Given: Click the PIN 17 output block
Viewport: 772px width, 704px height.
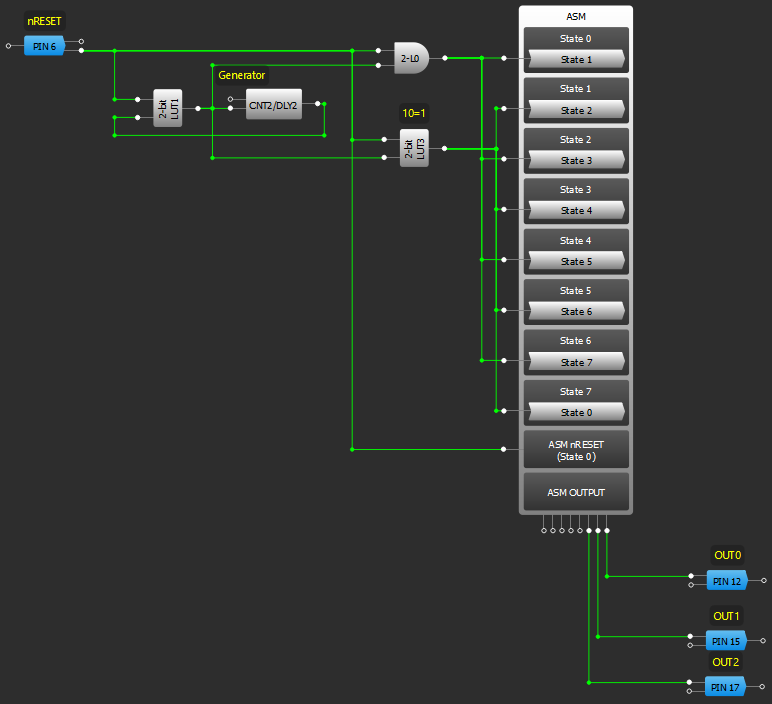Looking at the screenshot, I should pyautogui.click(x=727, y=687).
